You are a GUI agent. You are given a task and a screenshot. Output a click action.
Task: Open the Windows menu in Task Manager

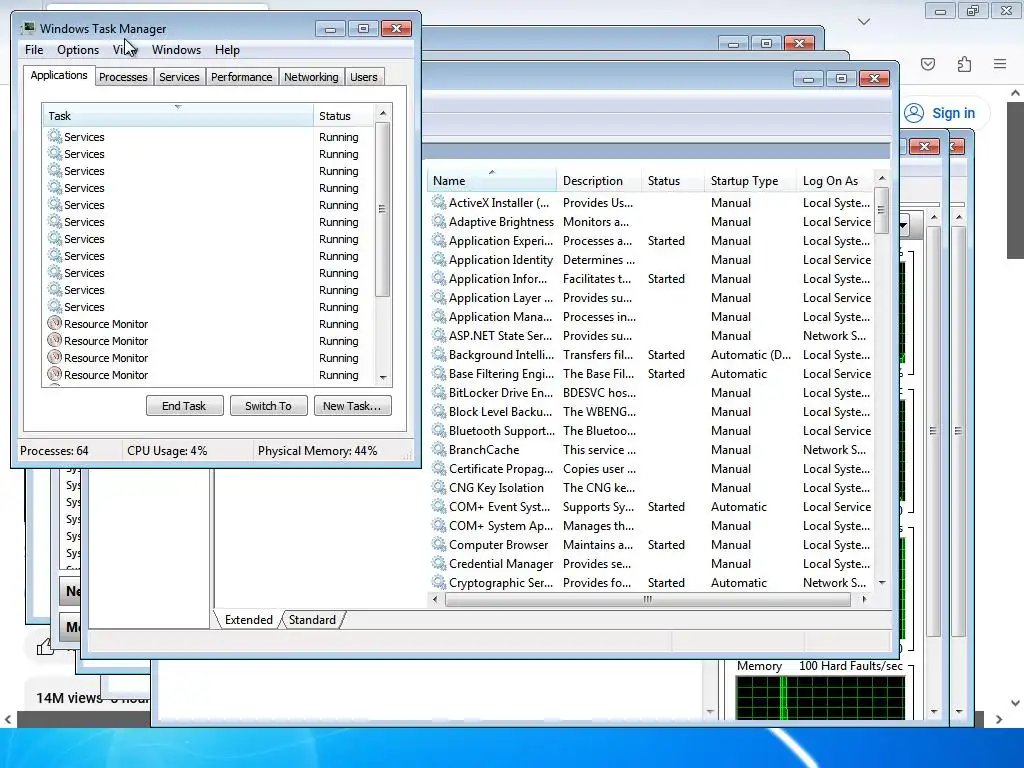point(176,50)
